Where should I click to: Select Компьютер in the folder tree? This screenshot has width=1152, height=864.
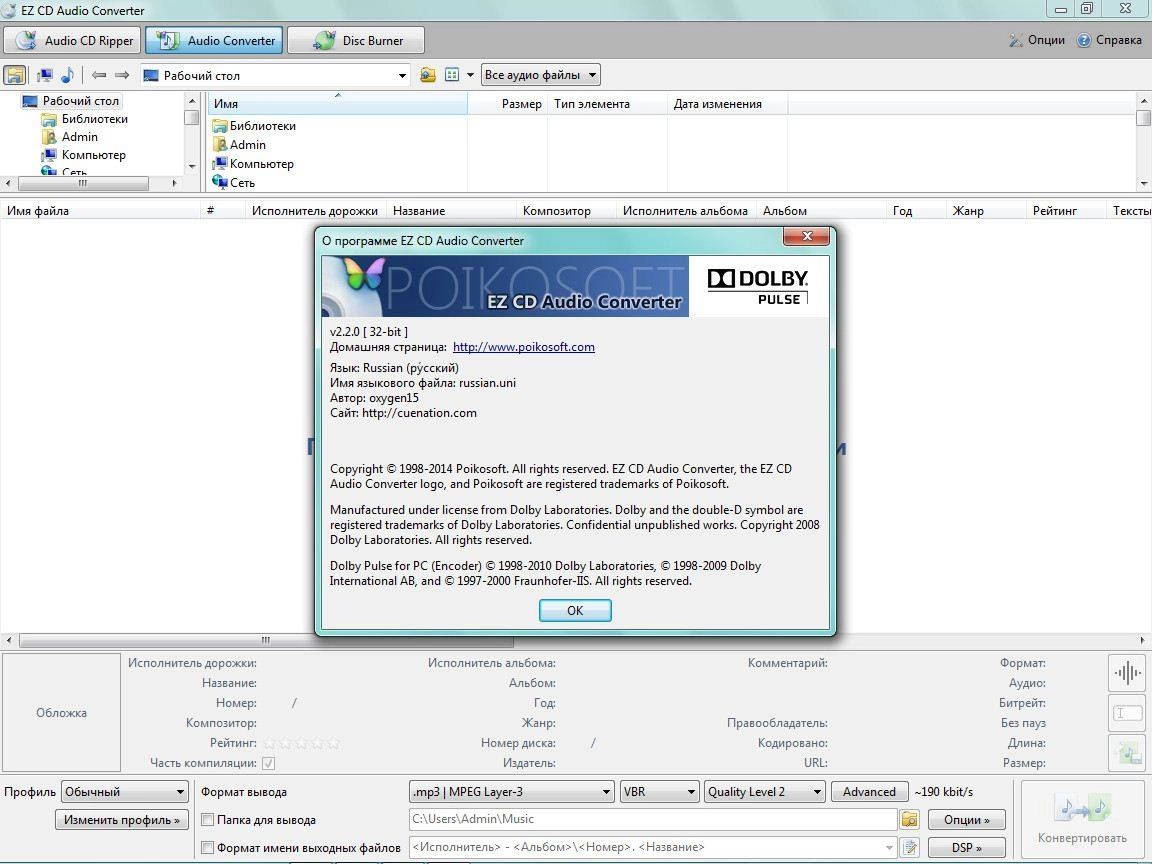pos(94,155)
